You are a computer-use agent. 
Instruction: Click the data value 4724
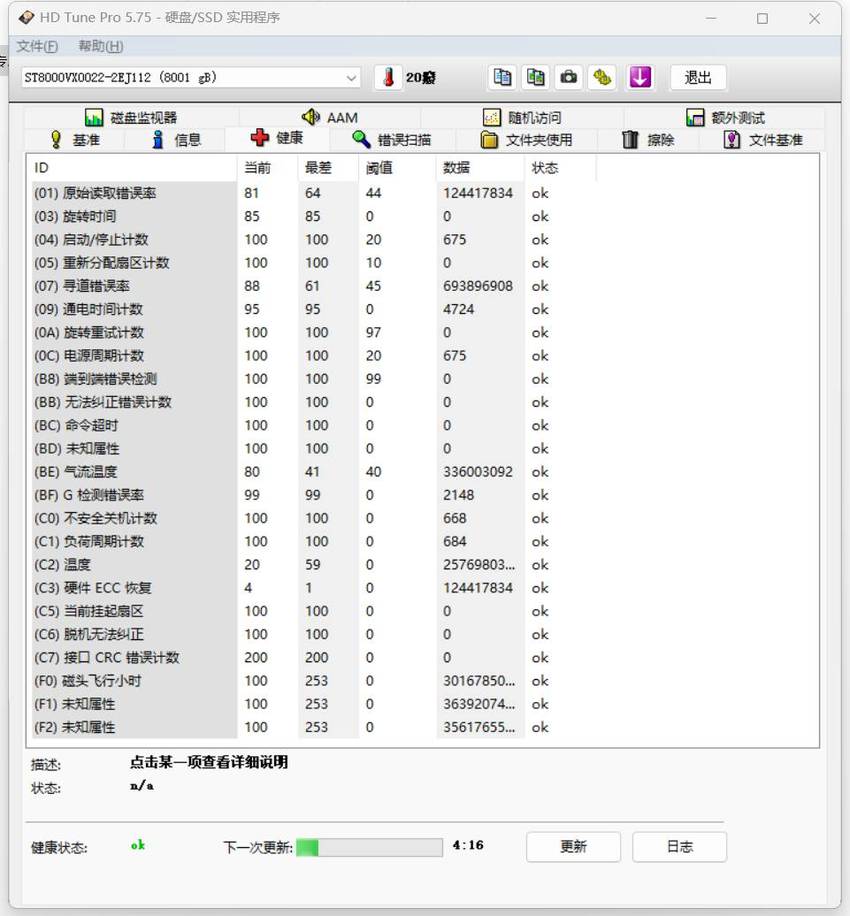(x=459, y=309)
